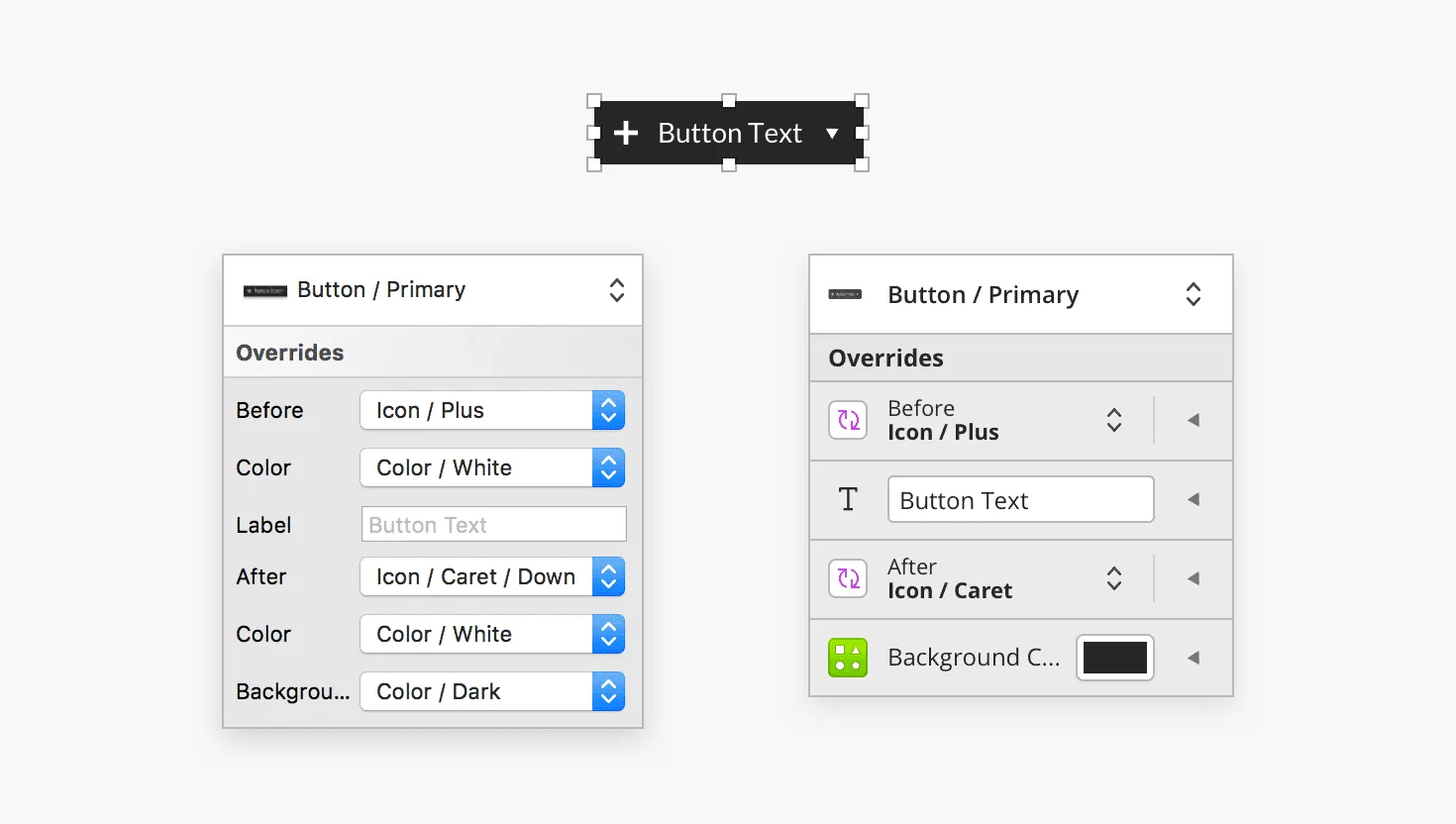Open the Color / Dark background dropdown
The height and width of the screenshot is (824, 1456).
tap(492, 691)
